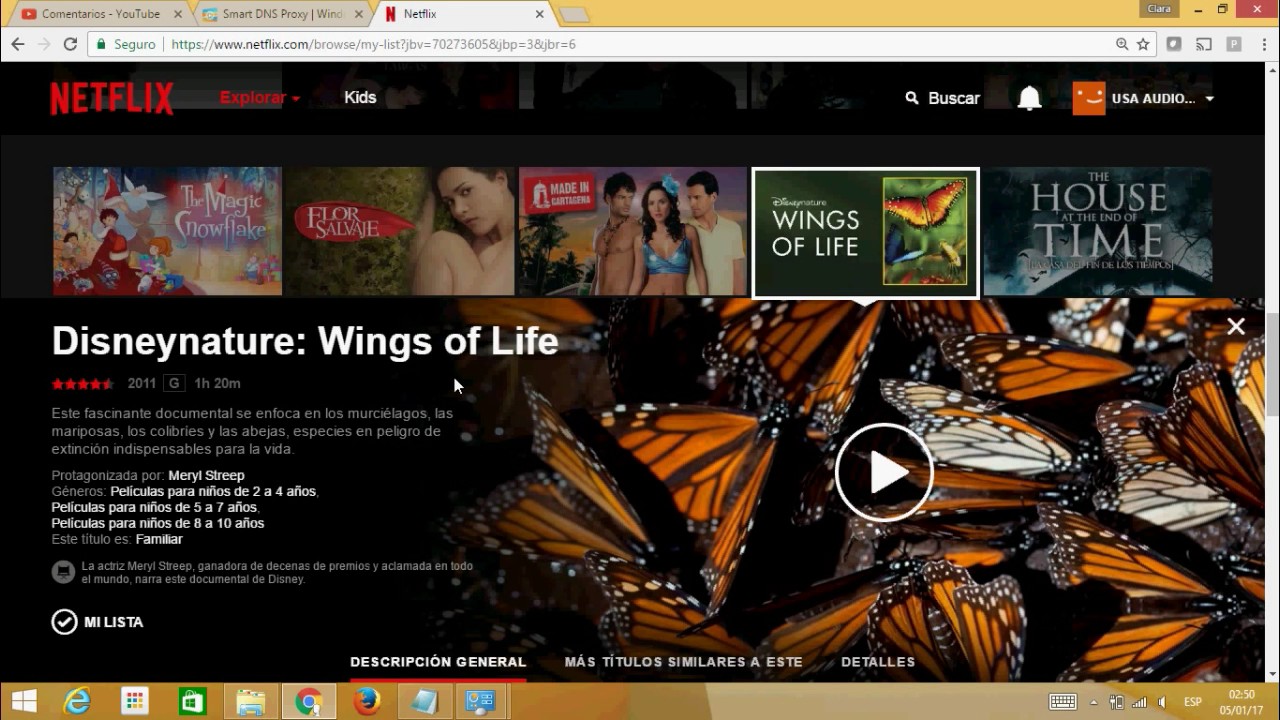
Task: Open the network signal tray icon
Action: tap(1139, 702)
